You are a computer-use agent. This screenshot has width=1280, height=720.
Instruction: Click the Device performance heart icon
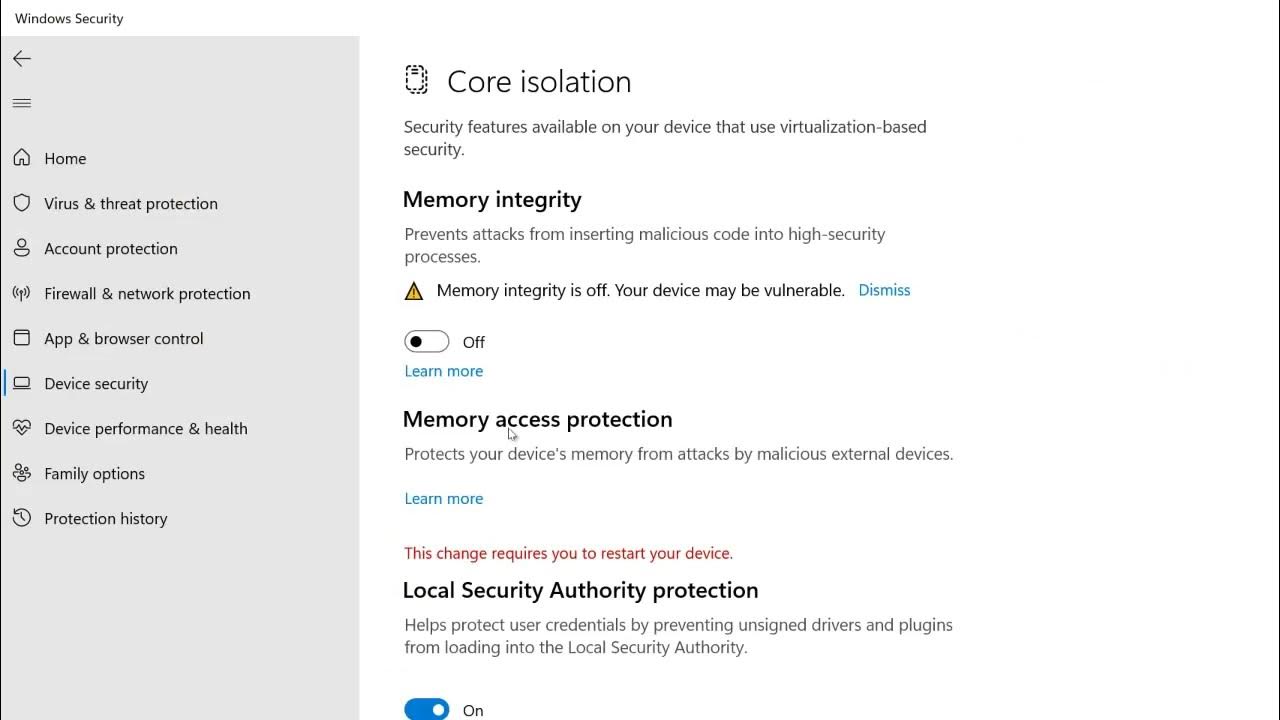22,428
